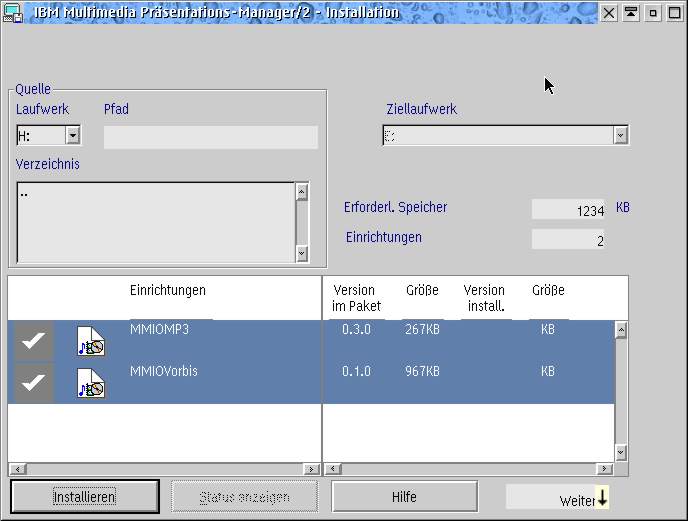Open the Ziellaufwerk dropdown arrow
The image size is (688, 521).
[620, 135]
